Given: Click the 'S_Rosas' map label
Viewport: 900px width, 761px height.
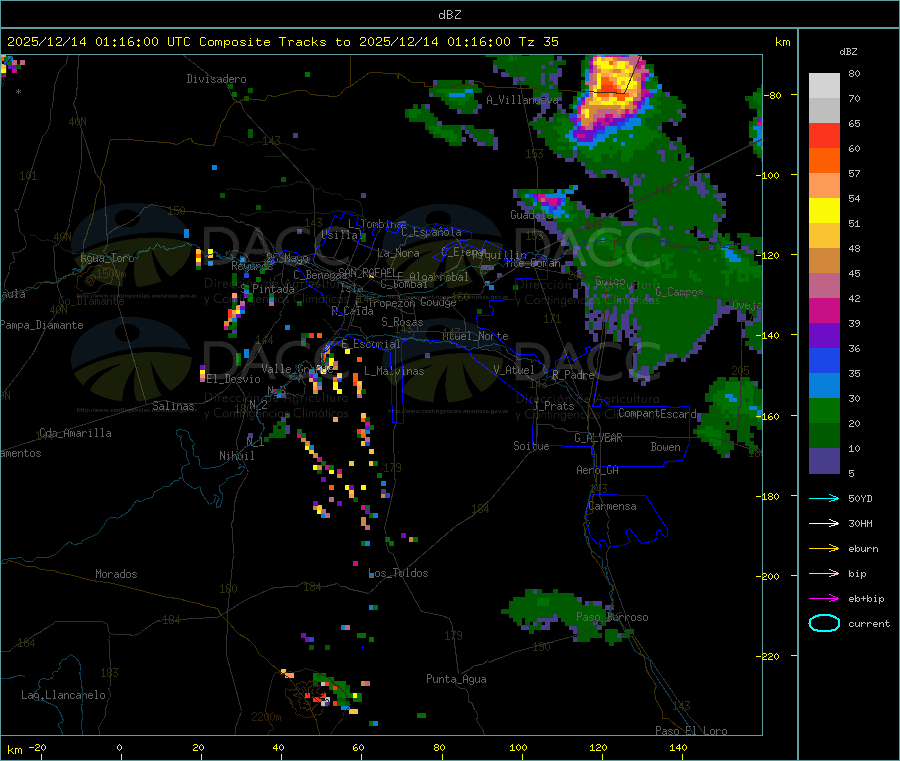Looking at the screenshot, I should click(402, 322).
